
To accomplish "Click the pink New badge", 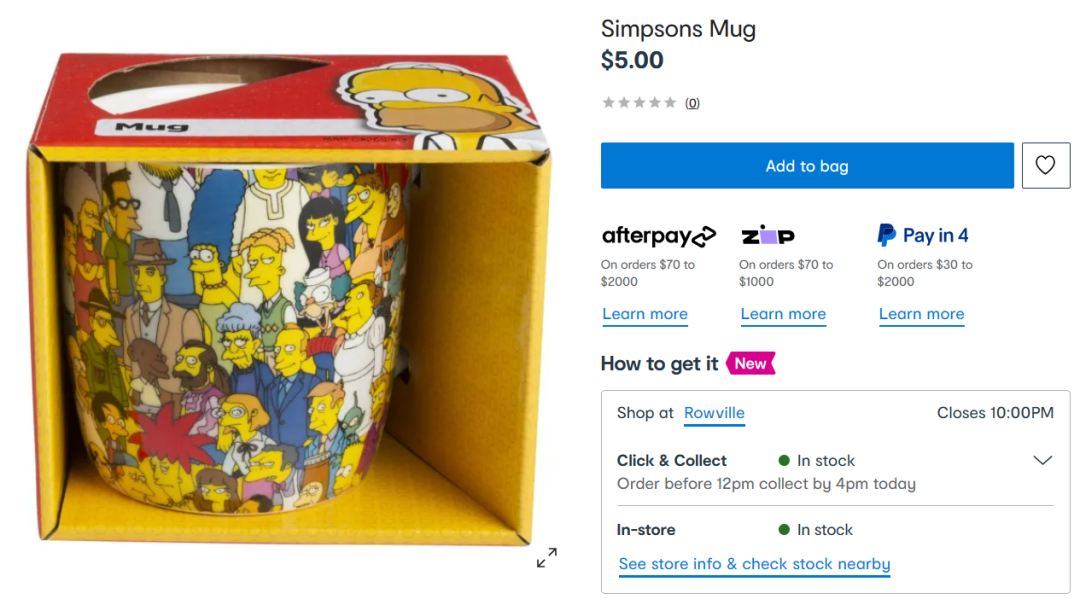I will coord(751,363).
